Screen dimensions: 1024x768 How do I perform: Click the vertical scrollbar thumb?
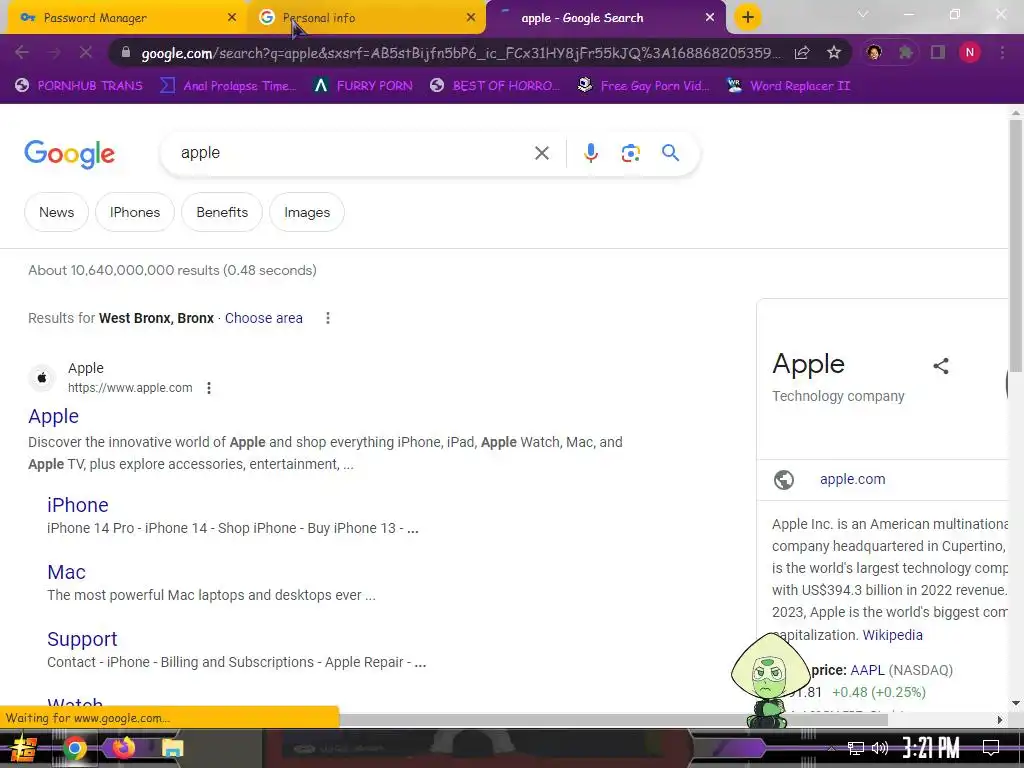(x=1016, y=245)
